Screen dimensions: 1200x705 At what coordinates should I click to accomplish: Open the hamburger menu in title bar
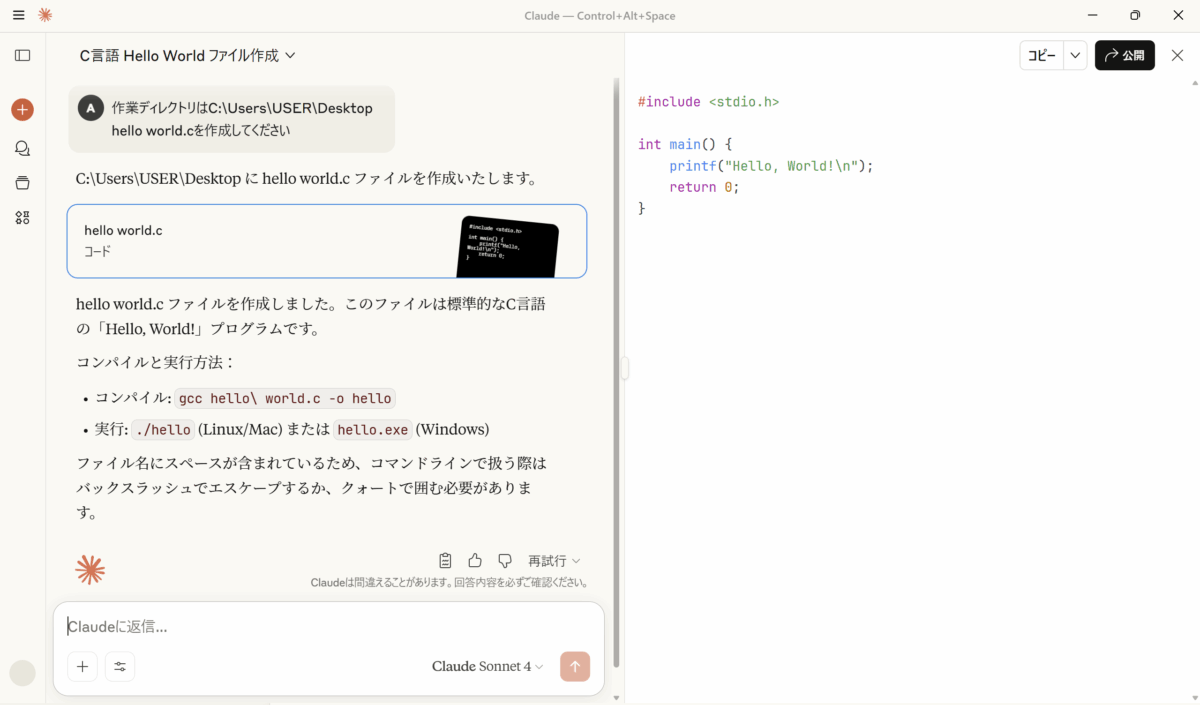[19, 15]
